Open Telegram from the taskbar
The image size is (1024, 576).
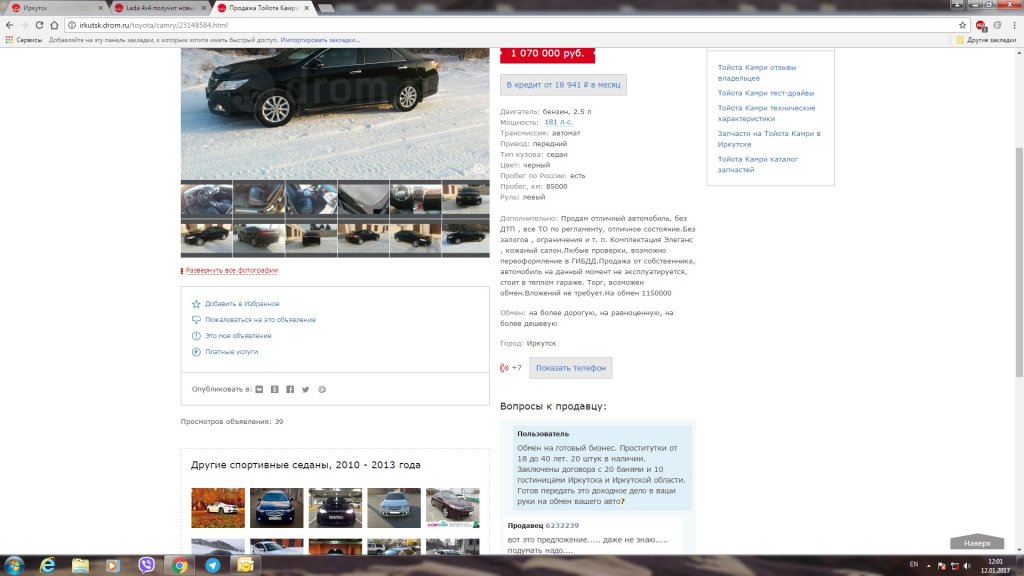pos(213,565)
